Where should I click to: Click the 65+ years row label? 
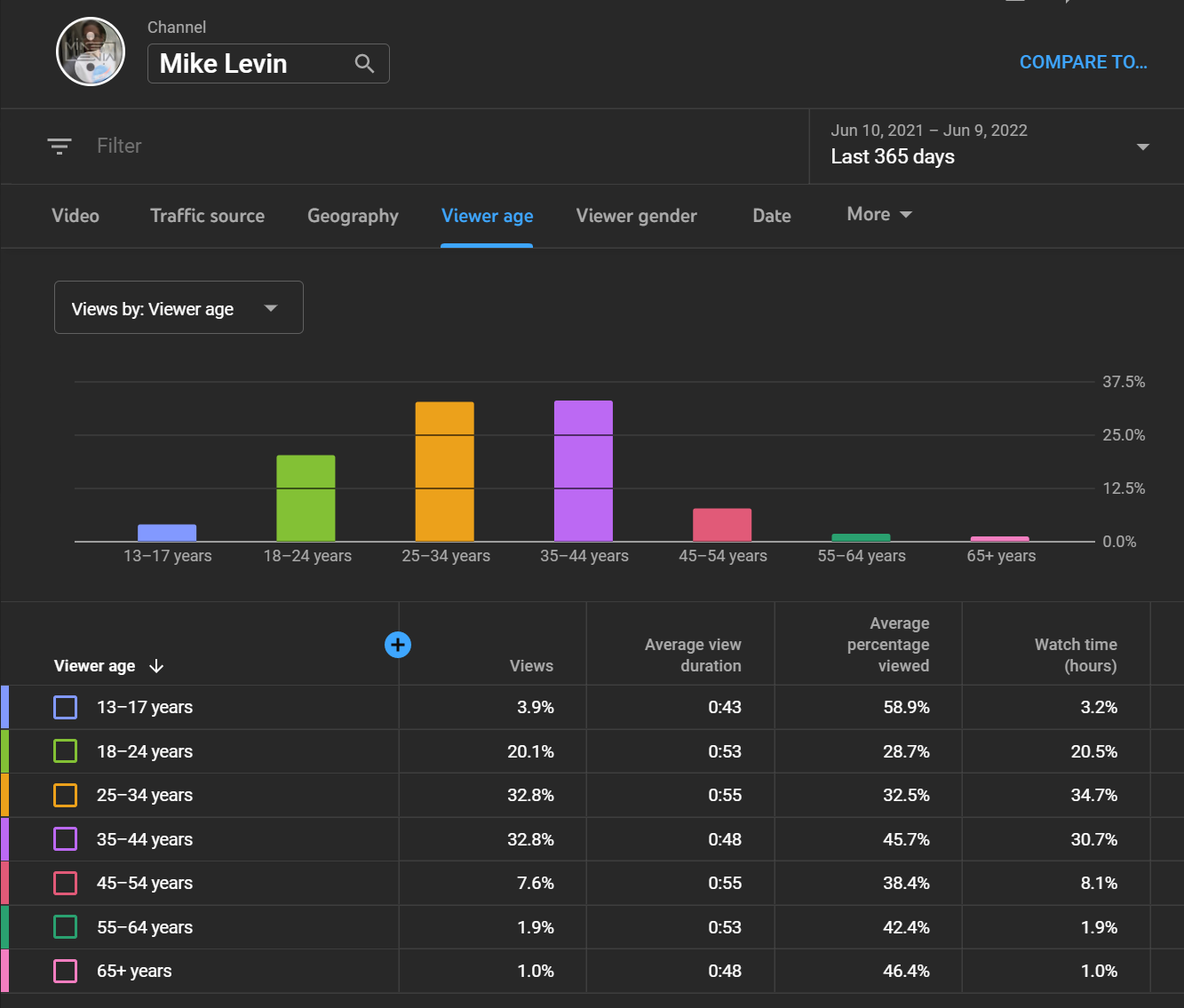click(134, 971)
